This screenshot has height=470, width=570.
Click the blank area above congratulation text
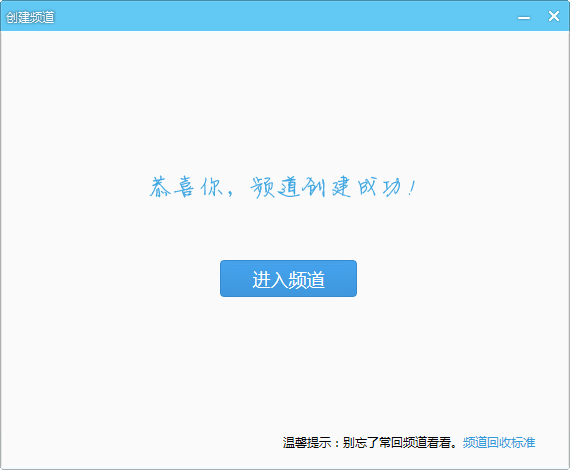pos(284,102)
